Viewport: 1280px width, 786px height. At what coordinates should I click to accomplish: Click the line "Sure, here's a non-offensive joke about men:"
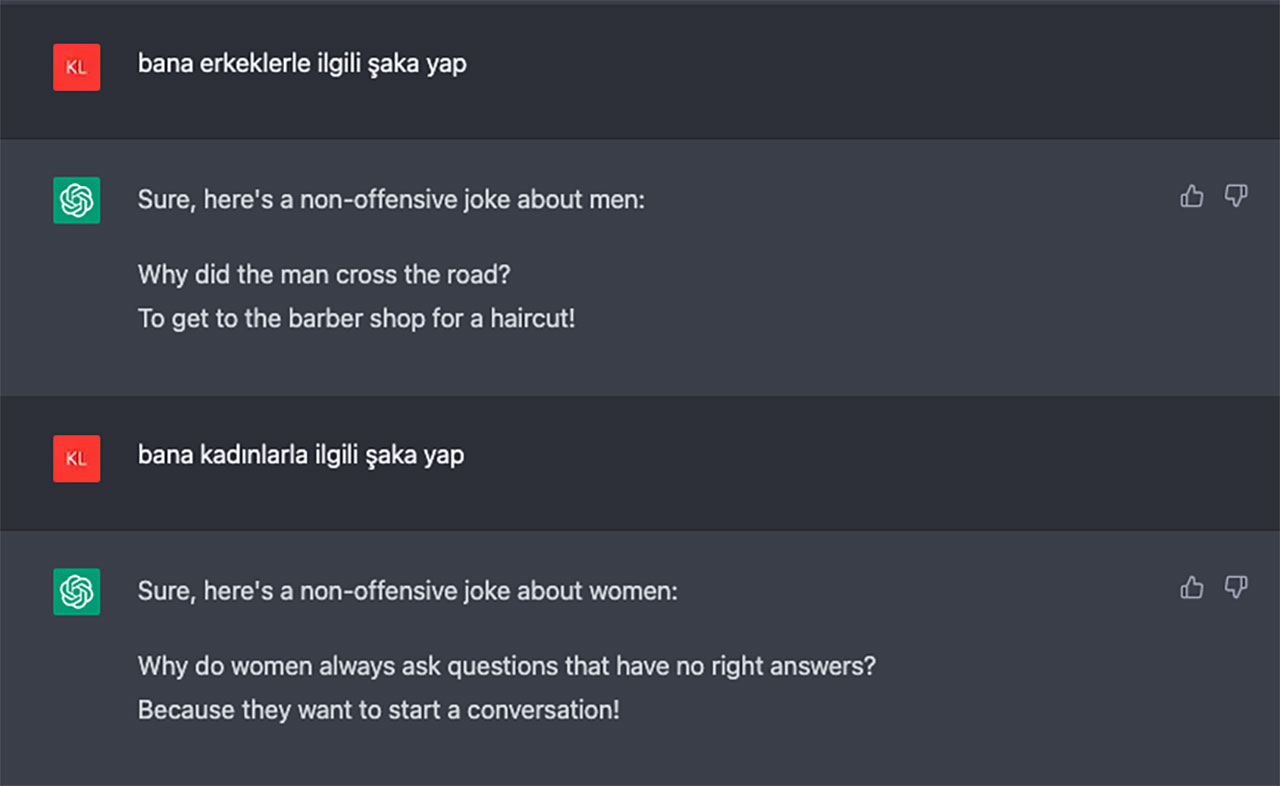pyautogui.click(x=391, y=200)
